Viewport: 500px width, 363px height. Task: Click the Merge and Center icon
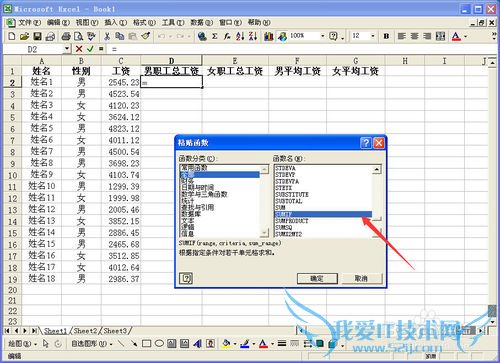[x=440, y=36]
